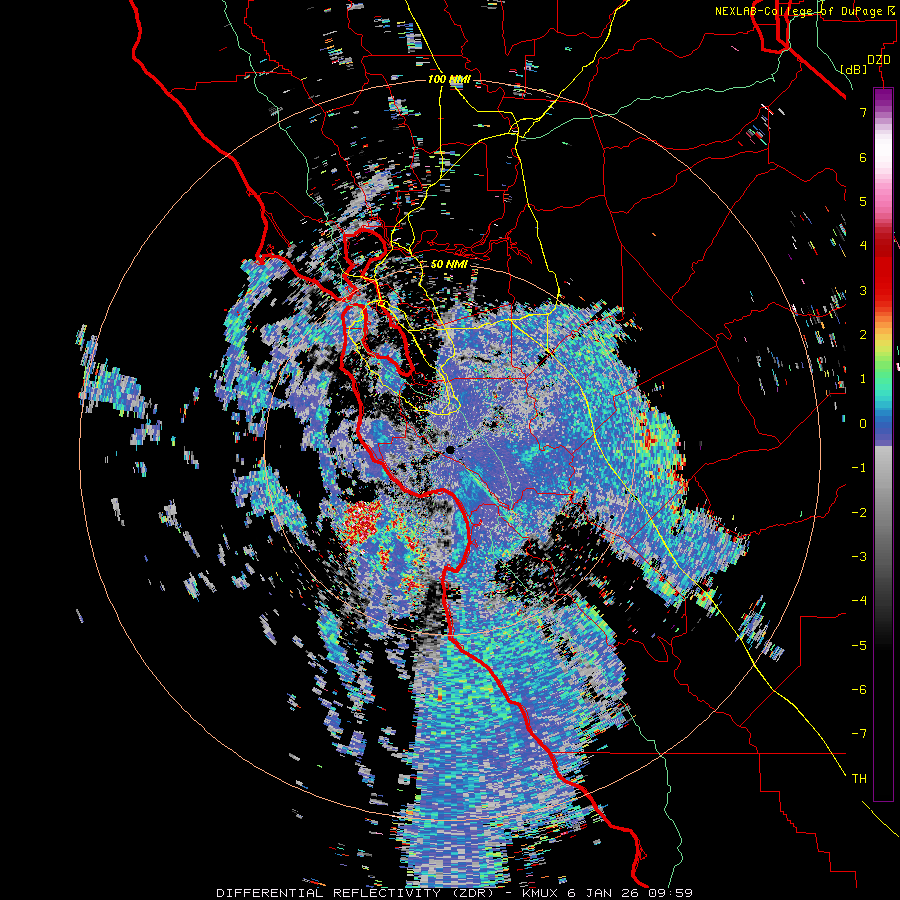Click the 6 JAN 26 date in the caption
This screenshot has height=900, width=900.
coord(604,893)
